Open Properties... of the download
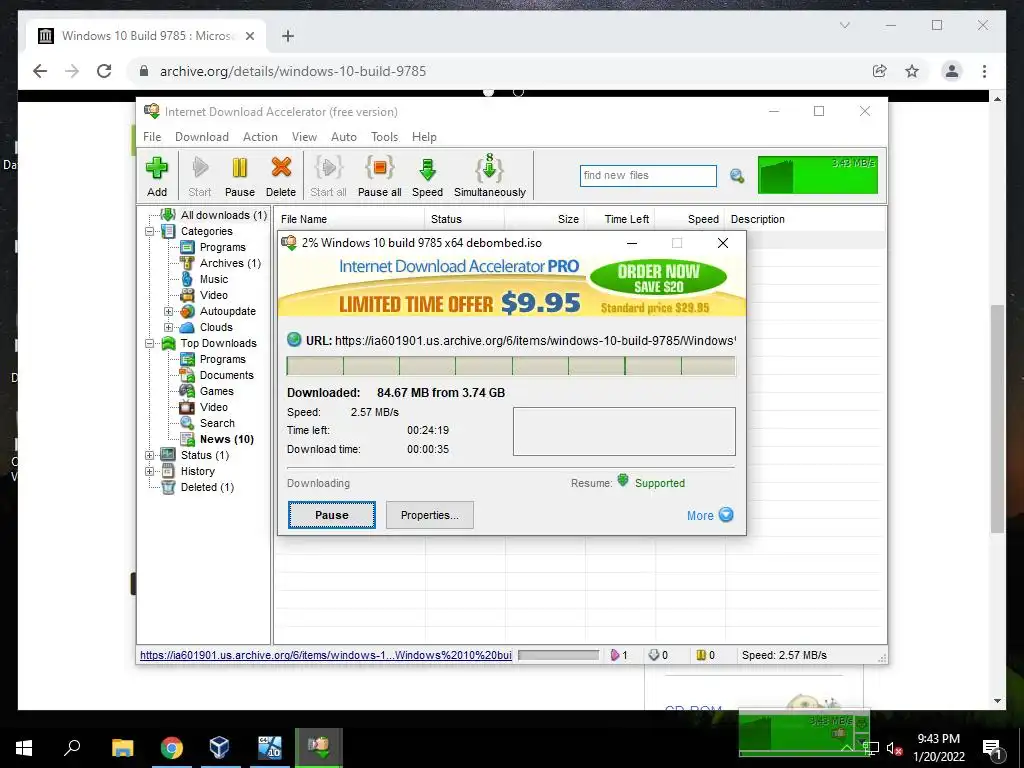 (430, 515)
